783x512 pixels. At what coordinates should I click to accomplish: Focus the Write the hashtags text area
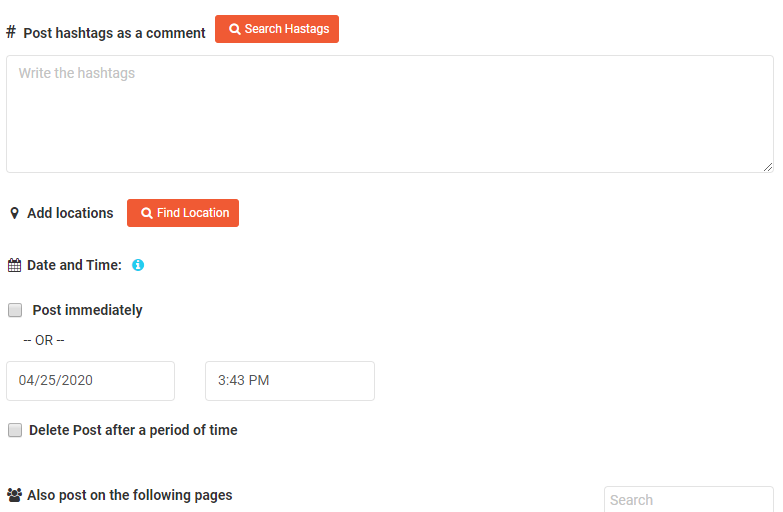coord(390,114)
